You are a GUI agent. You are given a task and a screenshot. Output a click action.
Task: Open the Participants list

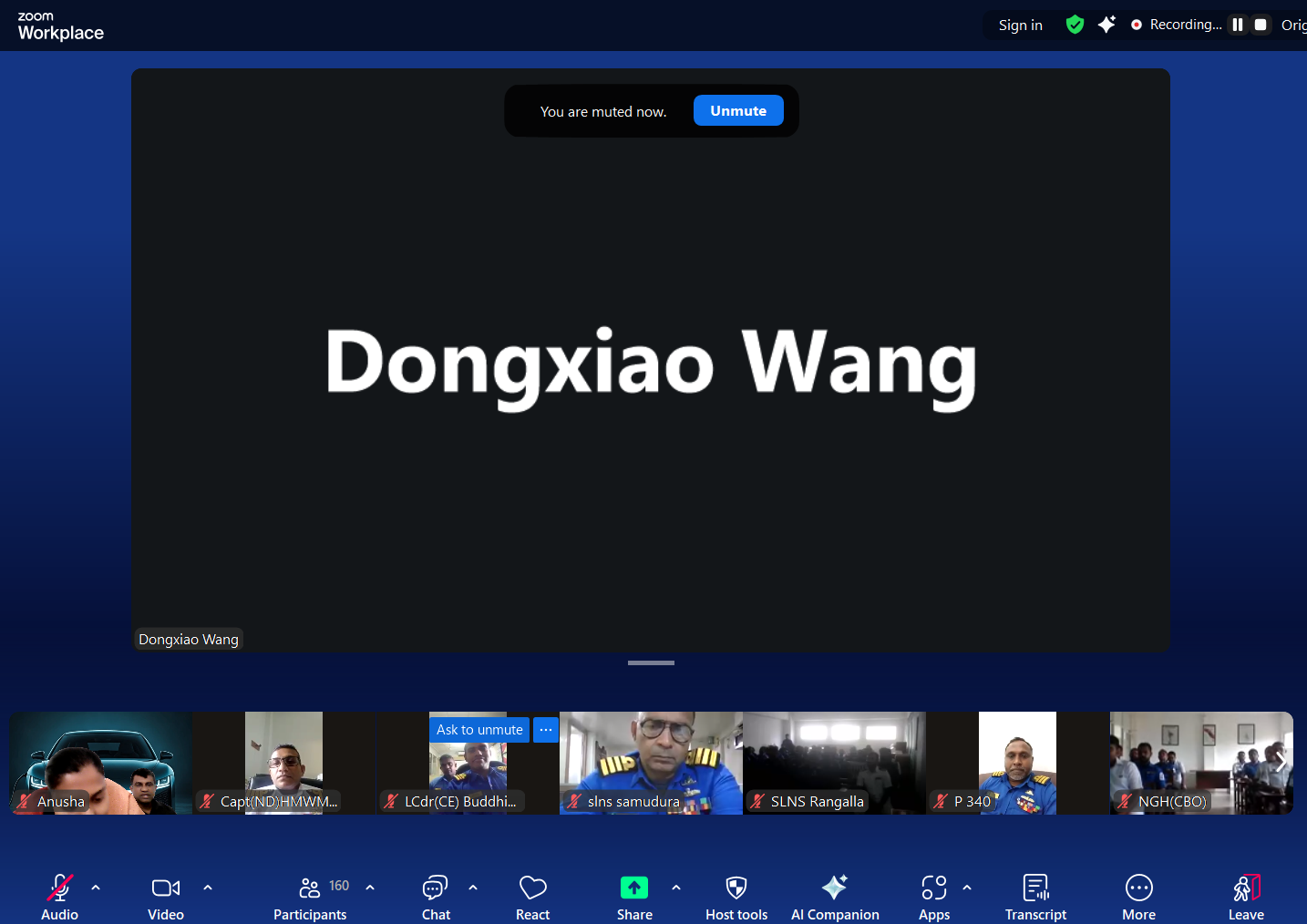310,888
